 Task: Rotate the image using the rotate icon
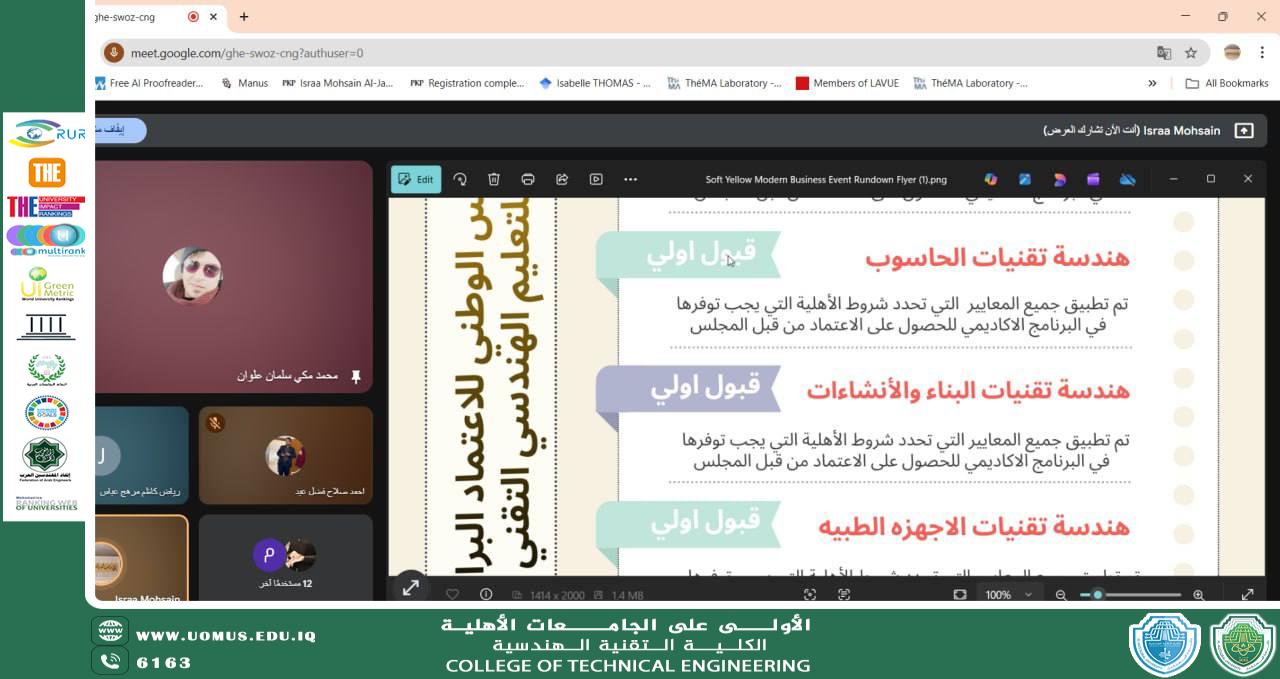[460, 179]
